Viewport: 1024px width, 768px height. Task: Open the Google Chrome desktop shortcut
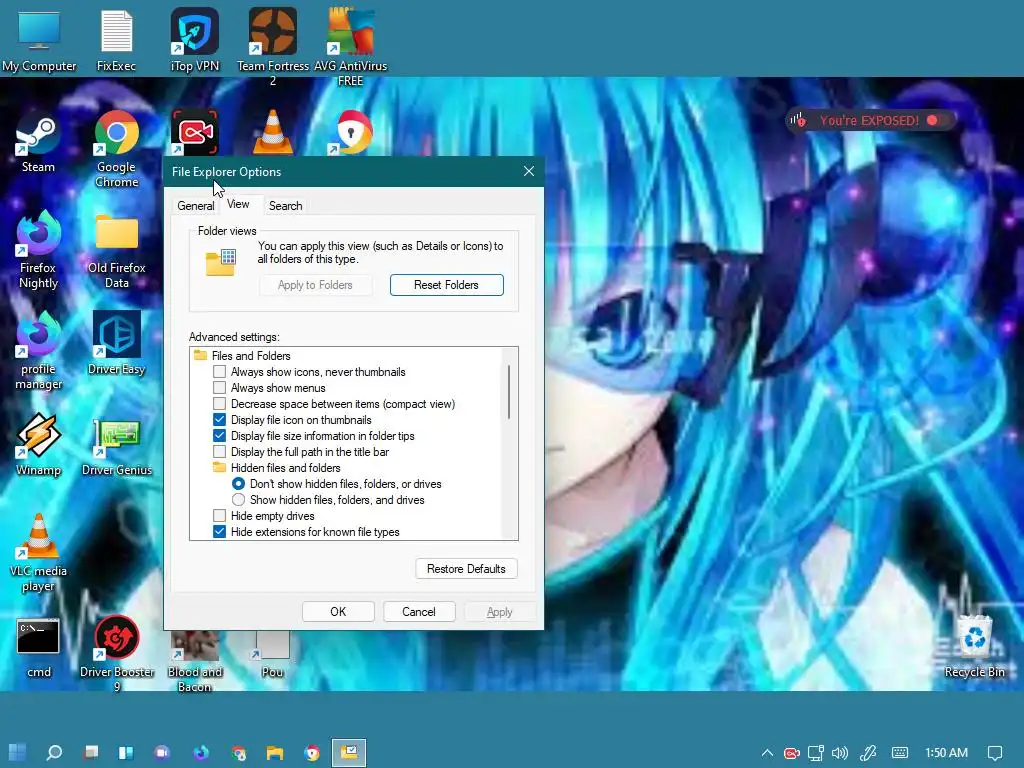pyautogui.click(x=117, y=150)
